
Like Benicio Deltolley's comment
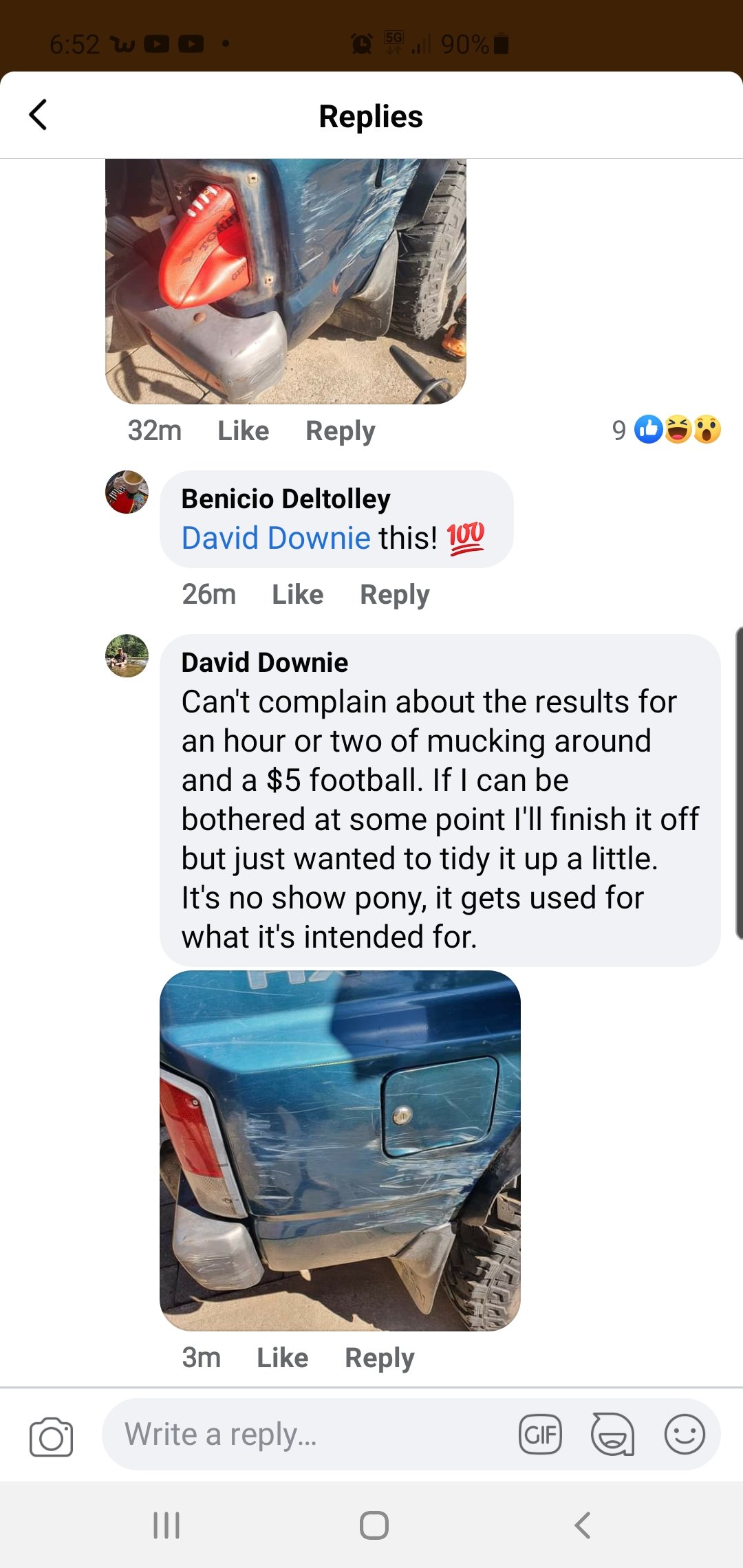click(x=297, y=594)
